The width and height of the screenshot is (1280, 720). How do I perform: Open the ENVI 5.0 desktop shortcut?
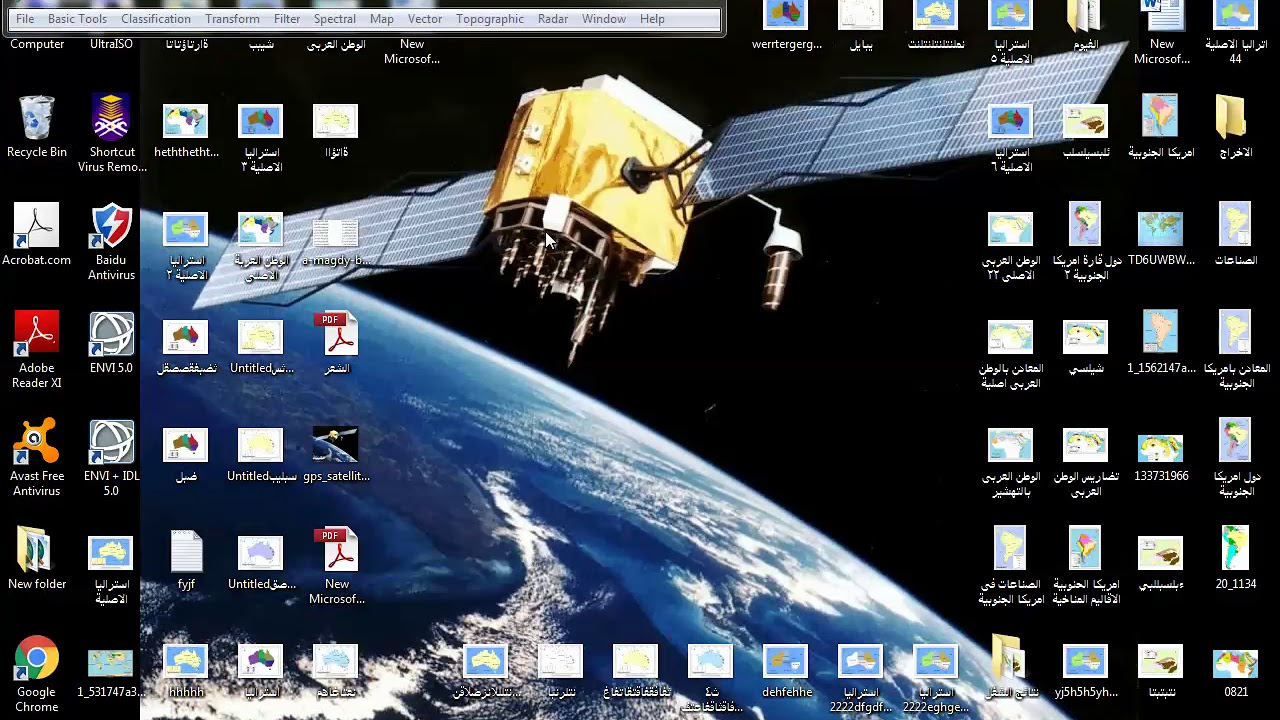[x=111, y=343]
